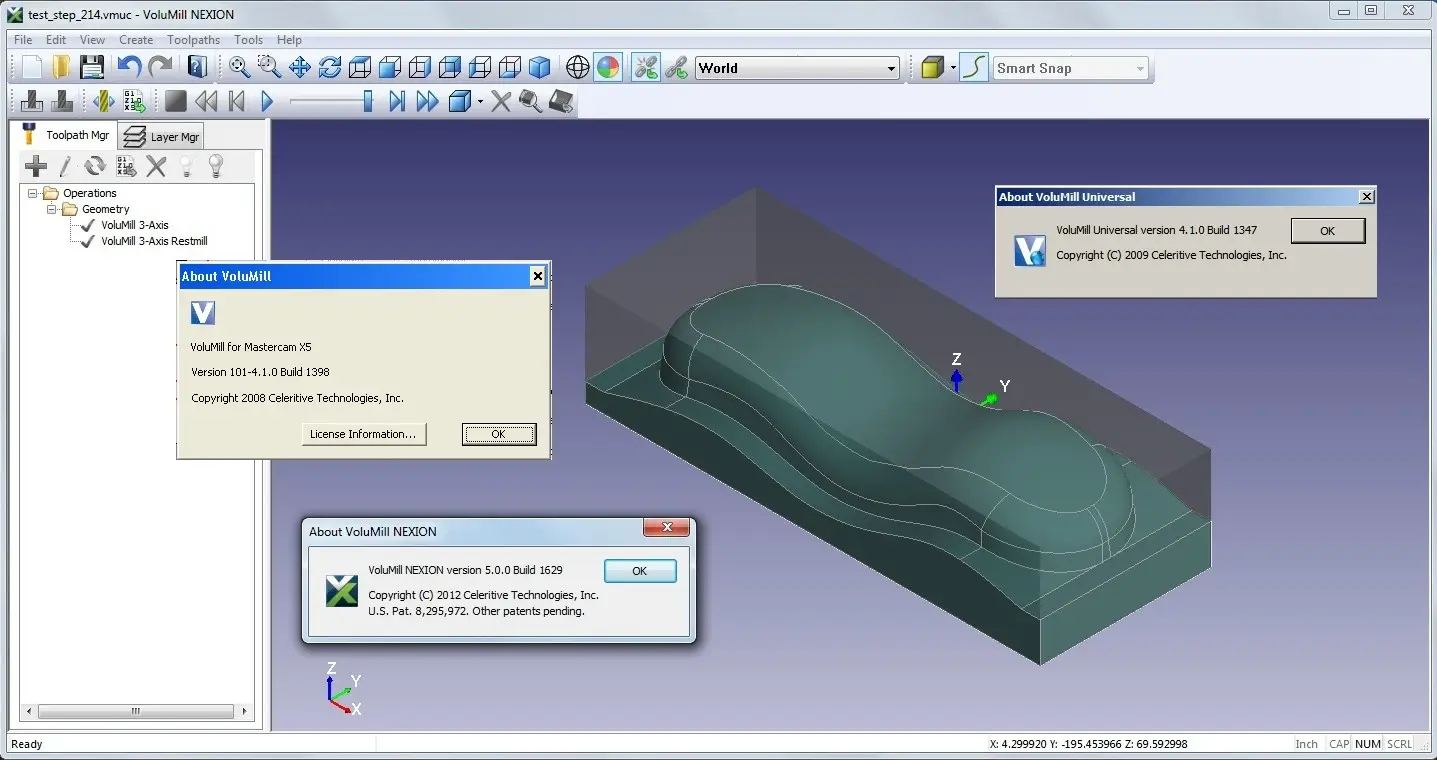Toggle the colored shading sphere
Screen dimensions: 1437x760
pyautogui.click(x=607, y=67)
